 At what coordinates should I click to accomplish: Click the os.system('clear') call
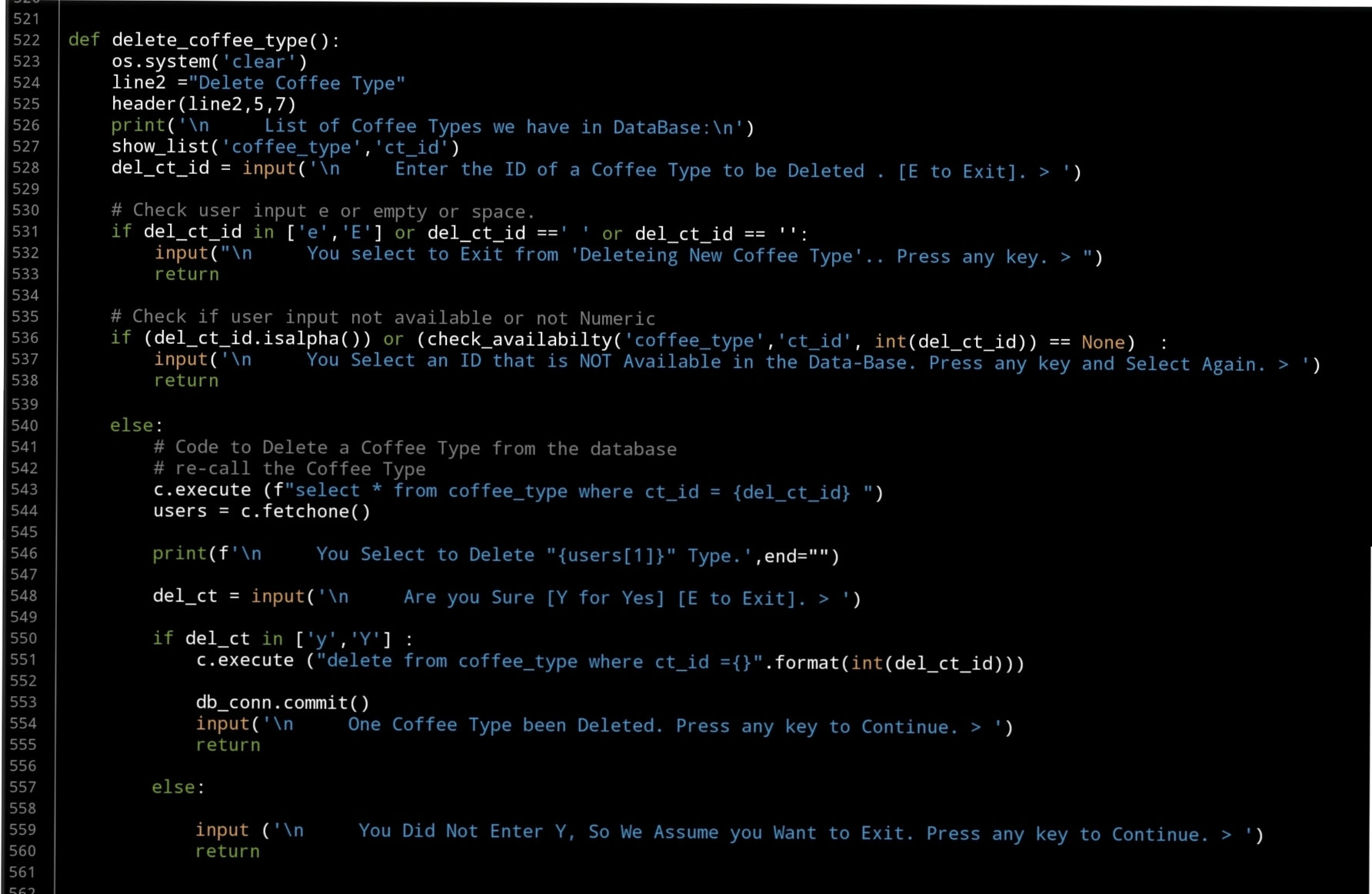click(209, 62)
